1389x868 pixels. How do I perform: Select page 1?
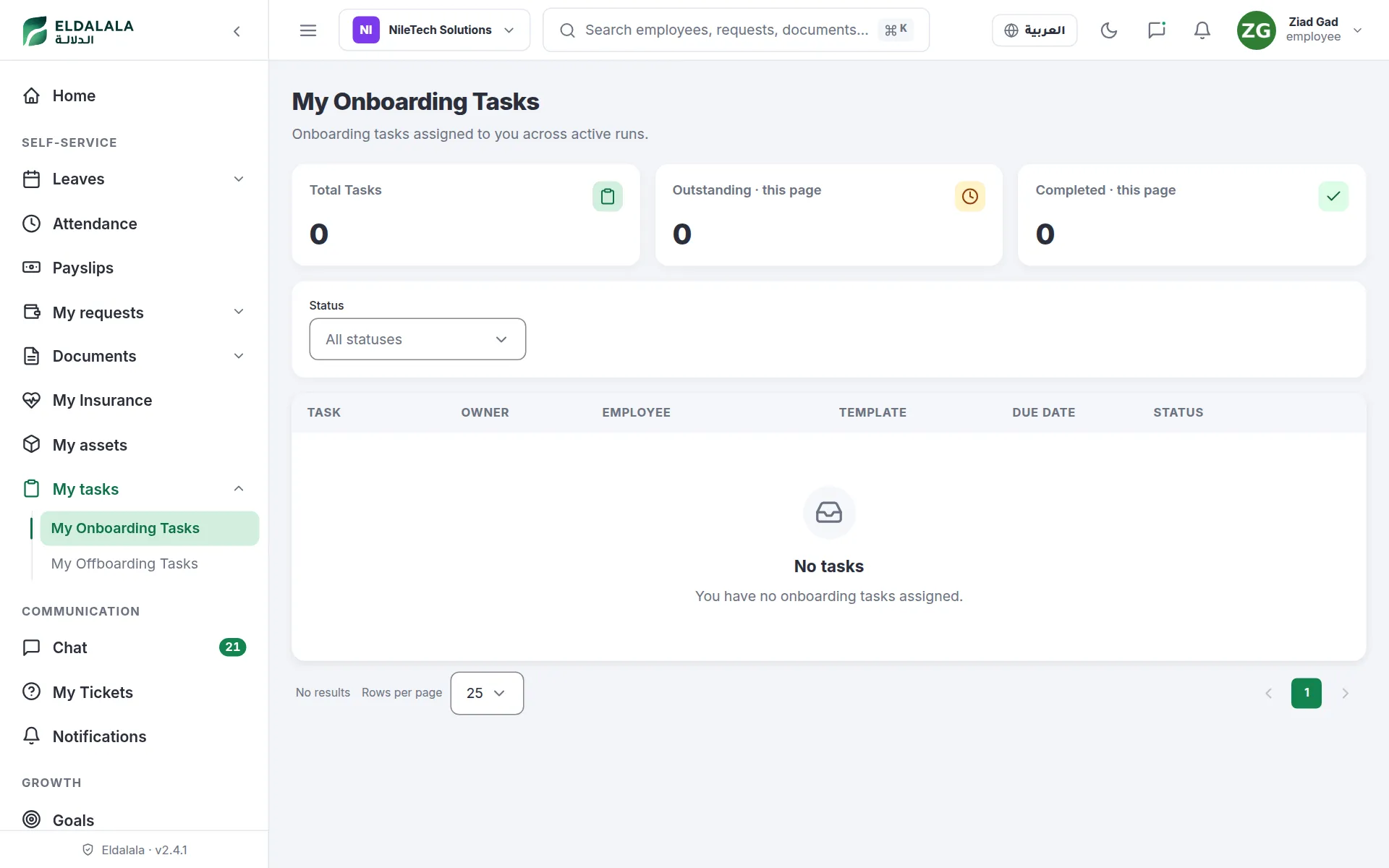tap(1307, 693)
